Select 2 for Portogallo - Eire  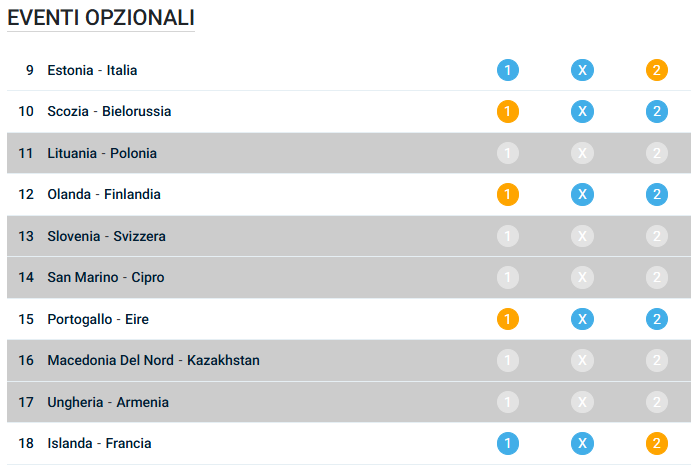click(656, 319)
